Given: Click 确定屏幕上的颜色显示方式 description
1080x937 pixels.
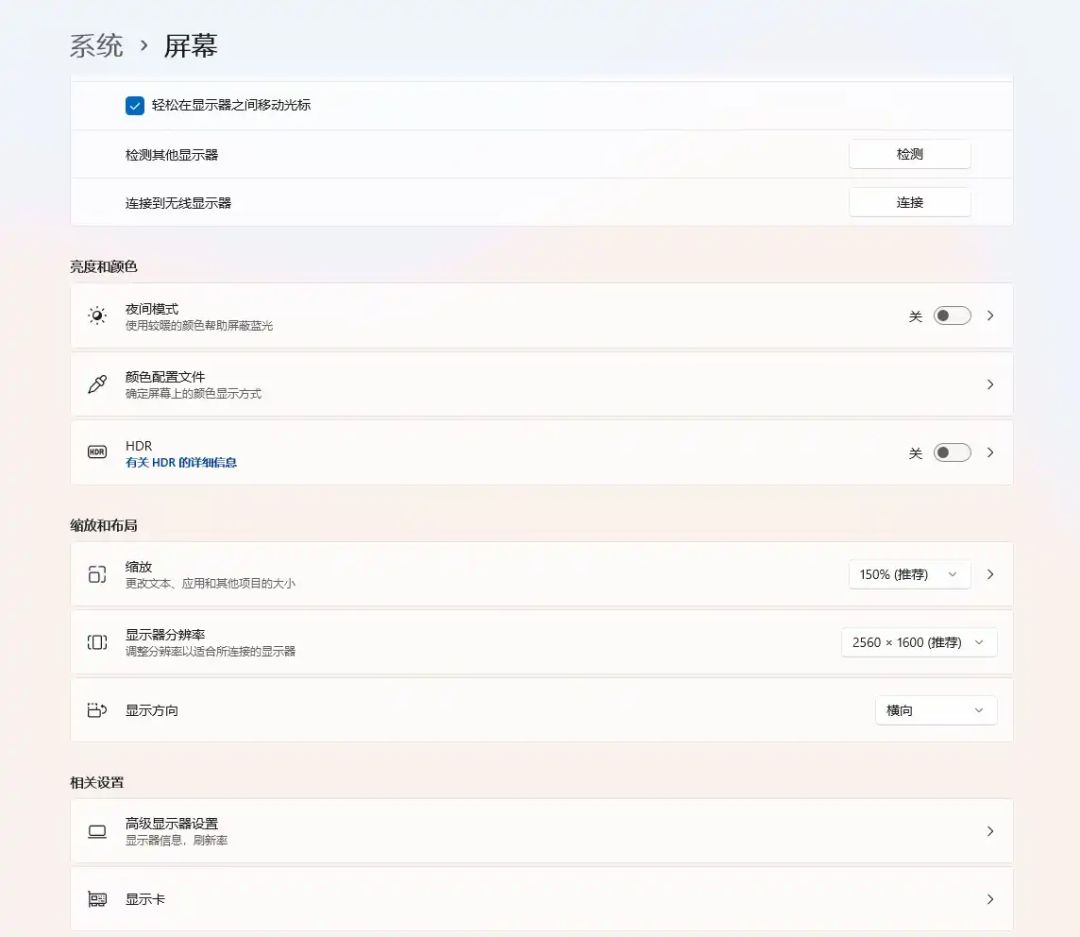Looking at the screenshot, I should (194, 394).
